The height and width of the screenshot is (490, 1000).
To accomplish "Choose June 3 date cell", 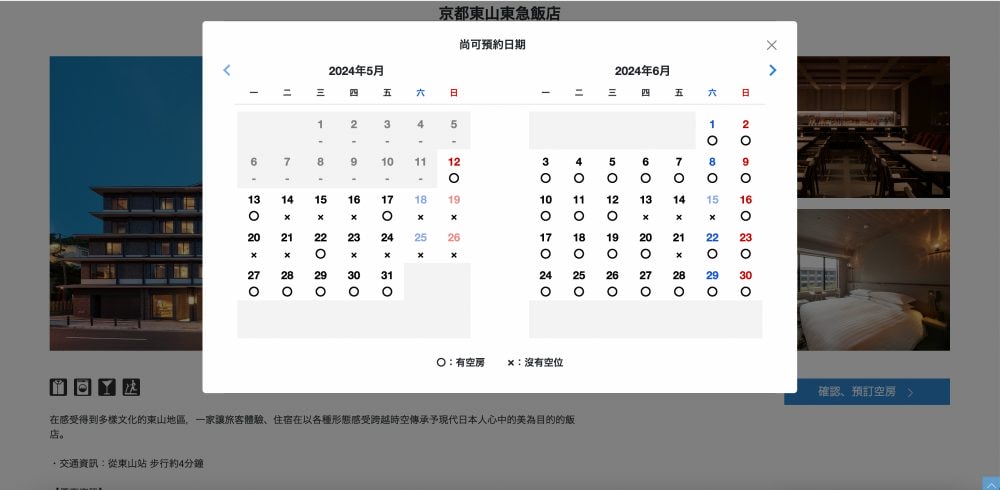I will [x=545, y=169].
